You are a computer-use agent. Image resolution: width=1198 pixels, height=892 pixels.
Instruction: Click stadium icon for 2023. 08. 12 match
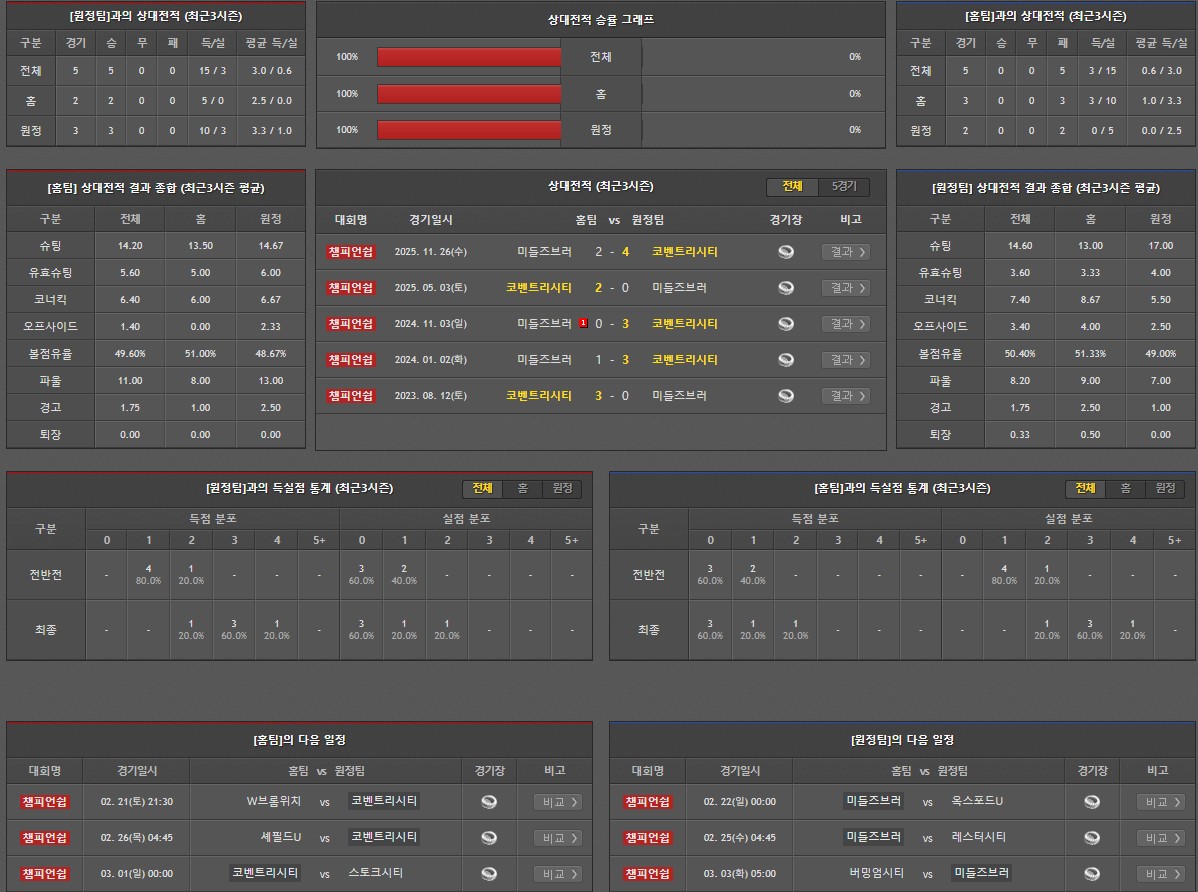(x=786, y=396)
